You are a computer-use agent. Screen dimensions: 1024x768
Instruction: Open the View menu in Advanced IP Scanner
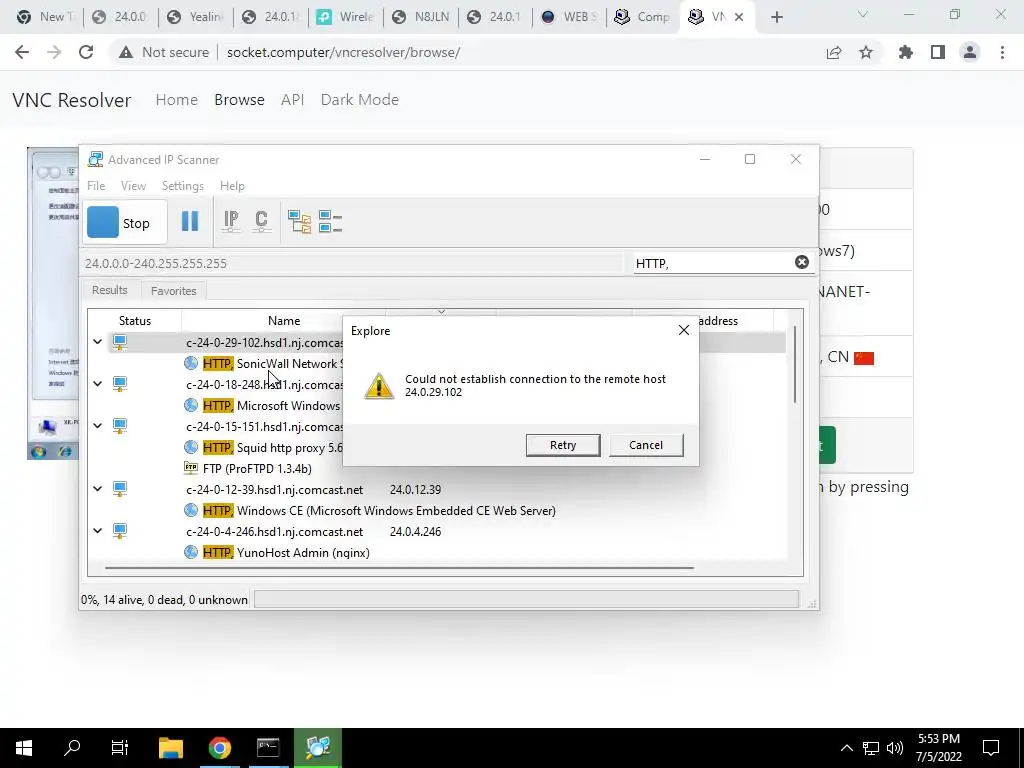click(133, 185)
